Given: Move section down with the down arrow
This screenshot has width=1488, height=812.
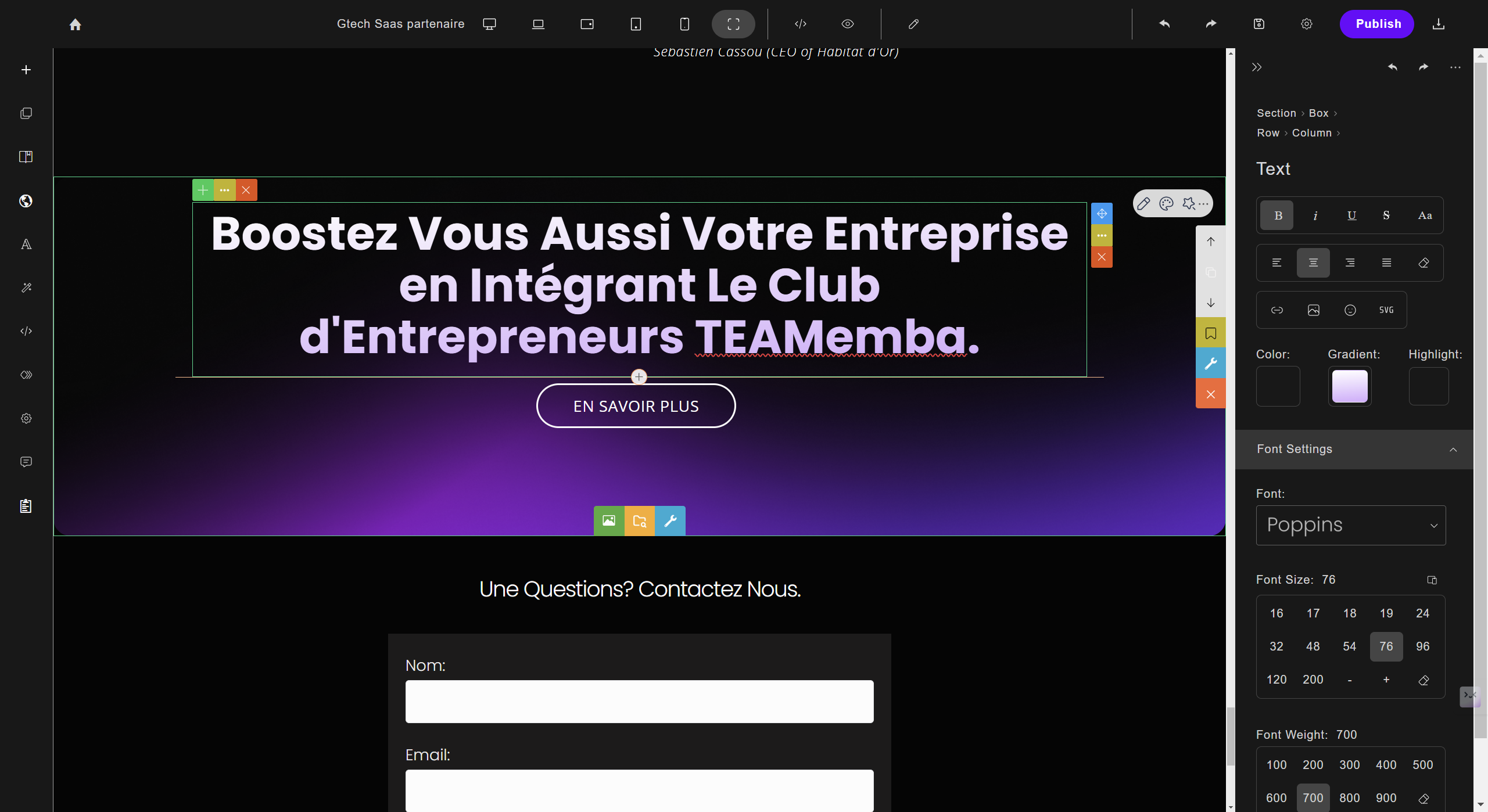Looking at the screenshot, I should (1211, 303).
